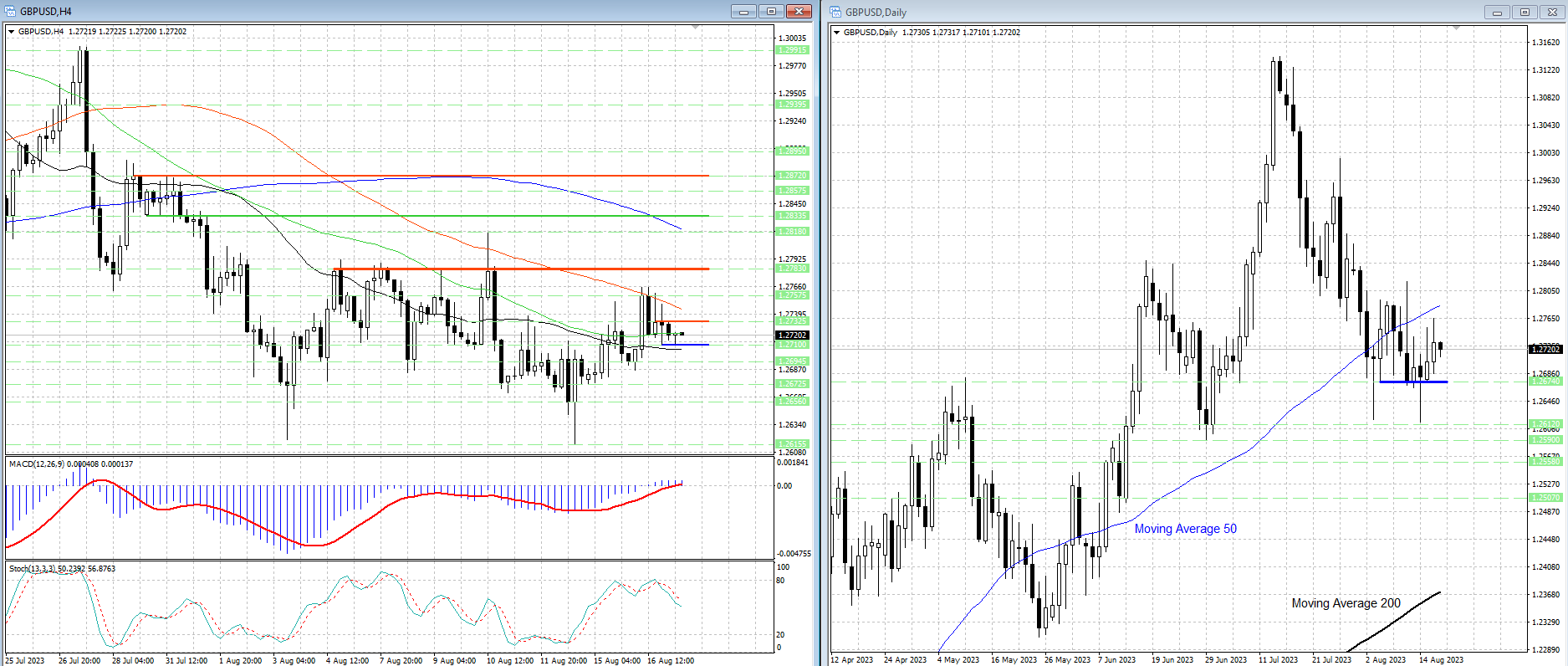Viewport: 1568px width, 666px height.
Task: Click the GBPUSD,Daily window chart icon
Action: click(835, 12)
